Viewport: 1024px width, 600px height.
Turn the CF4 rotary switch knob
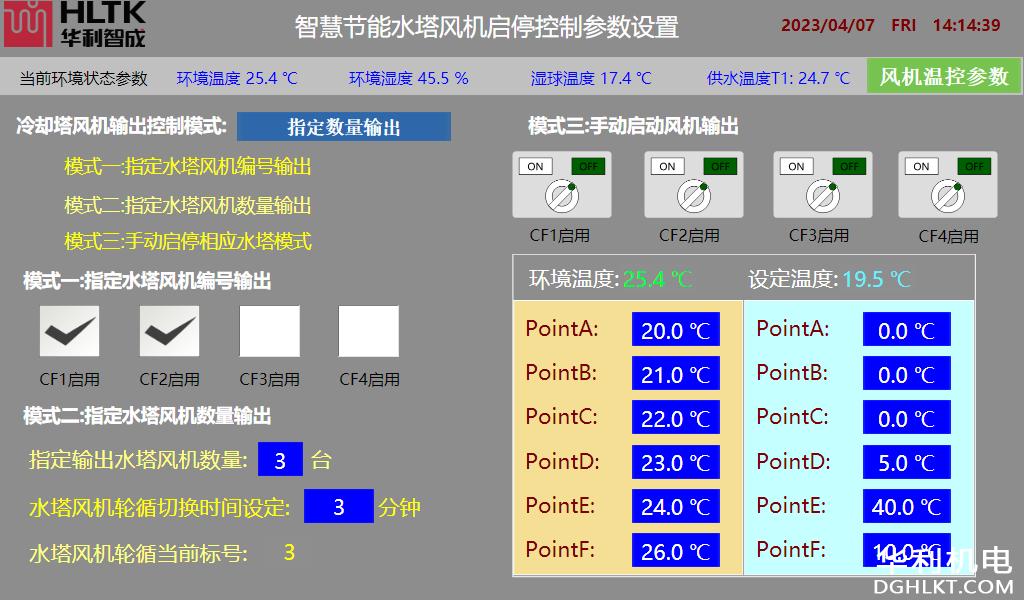[x=948, y=196]
